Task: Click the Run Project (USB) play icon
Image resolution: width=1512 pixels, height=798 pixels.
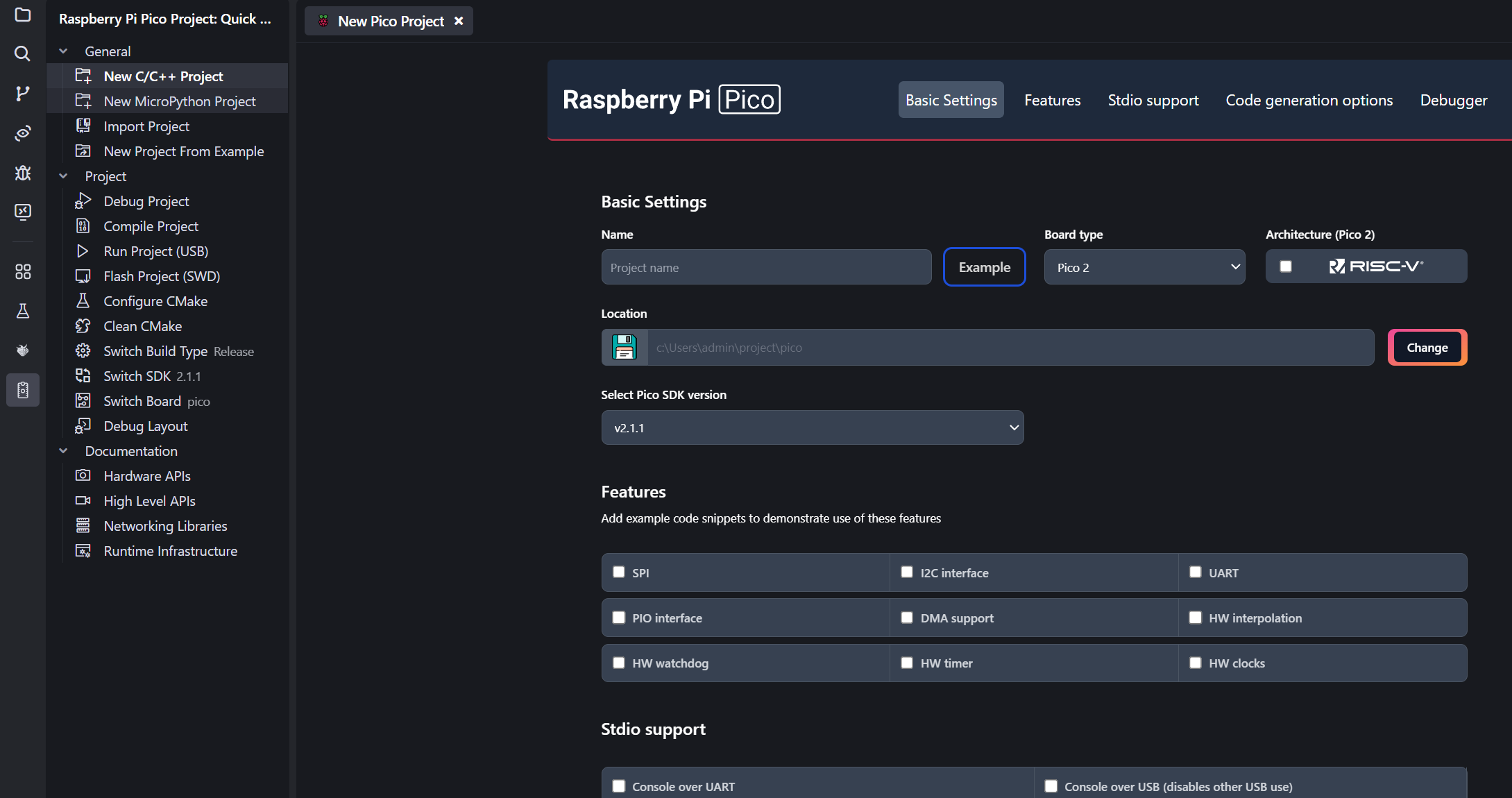Action: pyautogui.click(x=83, y=251)
